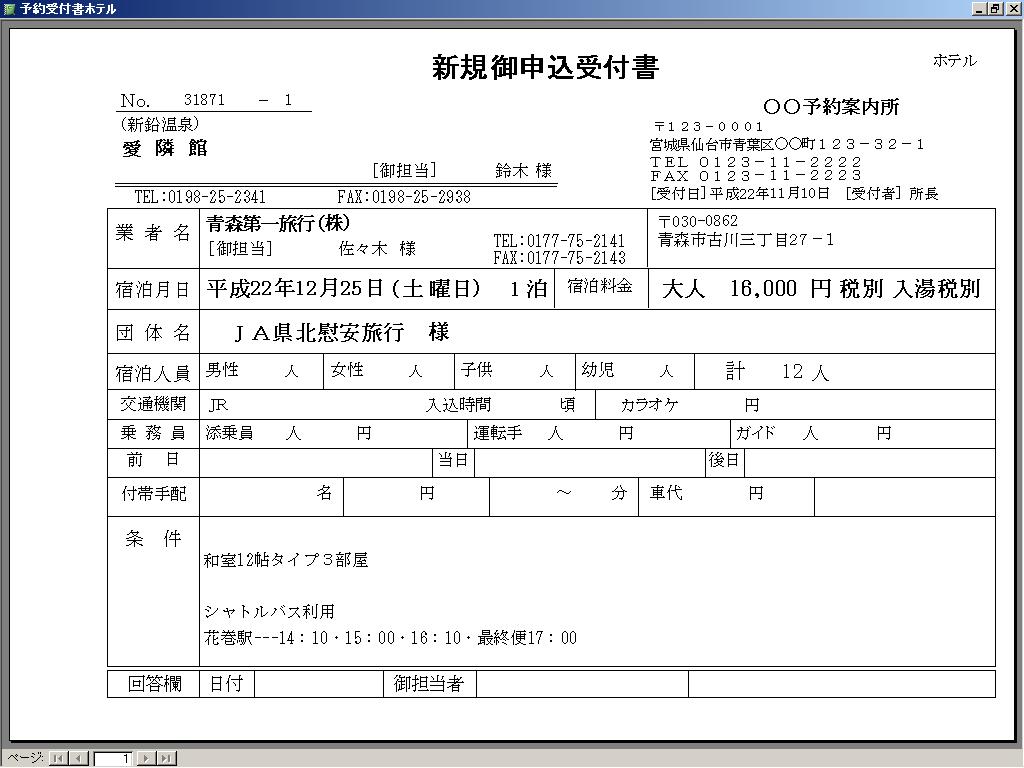This screenshot has width=1024, height=768.
Task: Click the 宿泊料金 label
Action: tap(600, 285)
